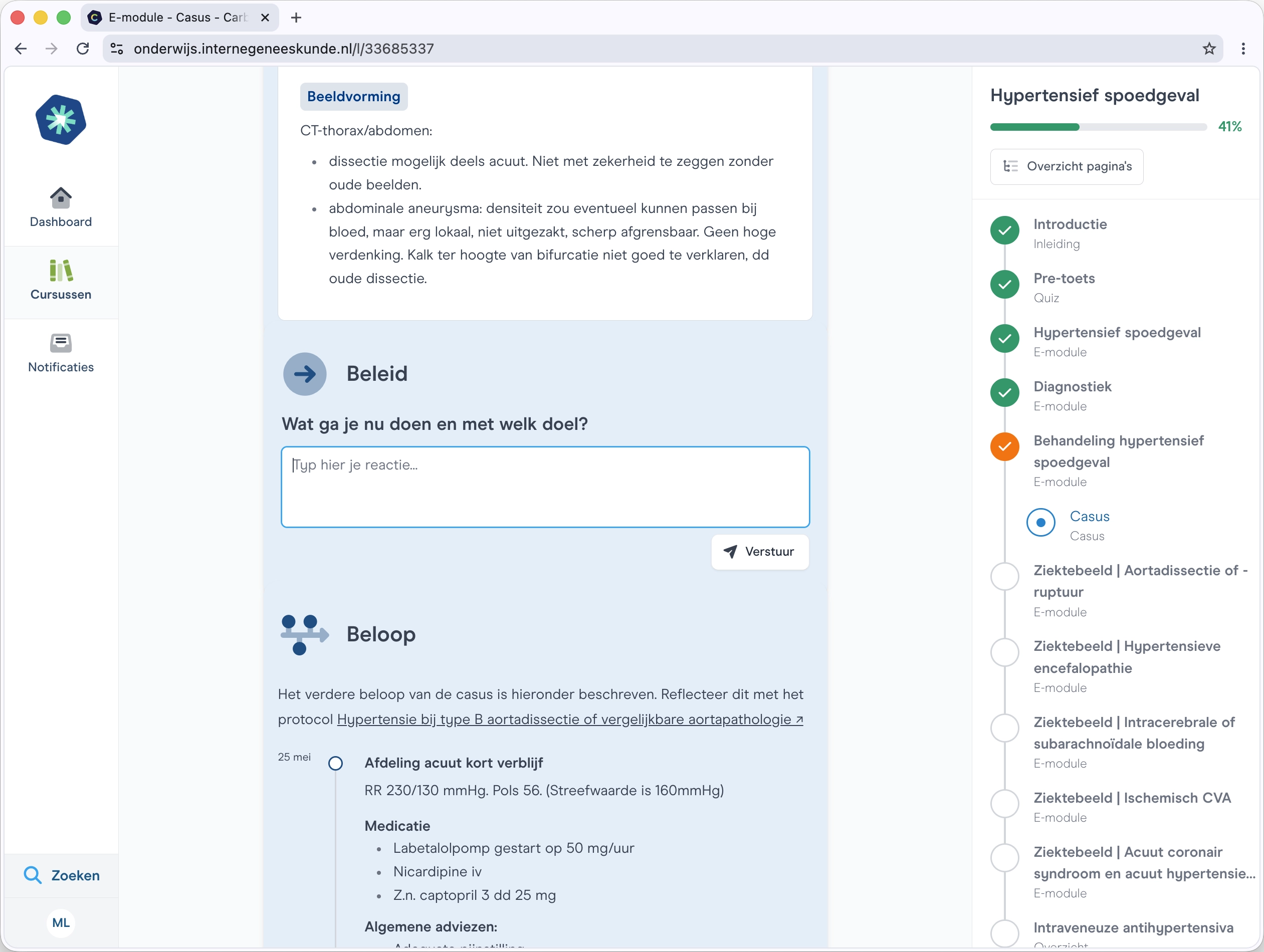Click empty circle for Aortadissectie of -ruptuur

click(1004, 577)
